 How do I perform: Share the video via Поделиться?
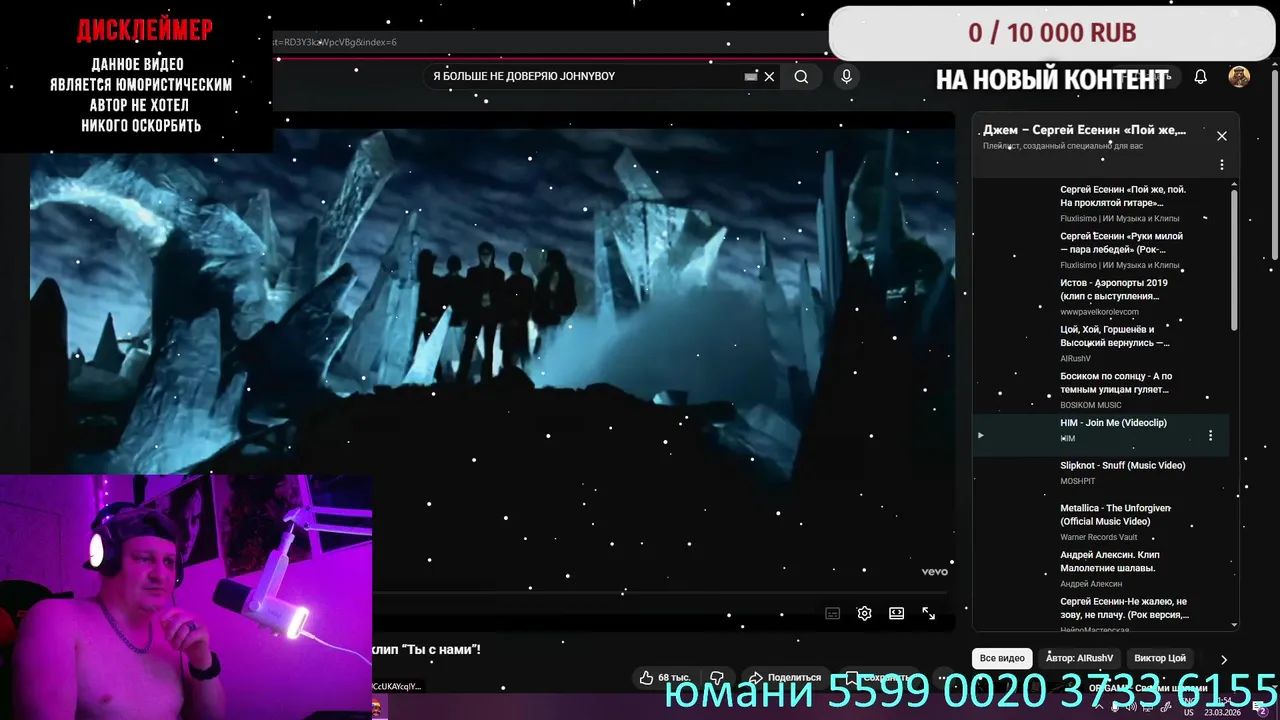785,678
